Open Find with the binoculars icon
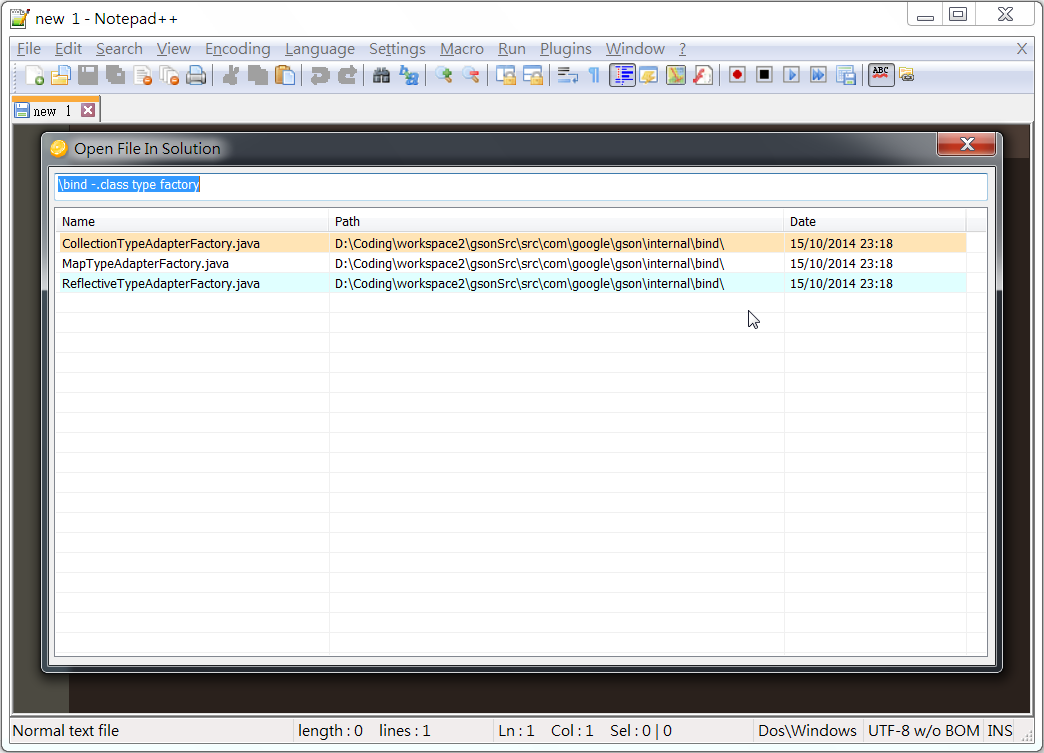Image resolution: width=1044 pixels, height=753 pixels. coord(383,75)
